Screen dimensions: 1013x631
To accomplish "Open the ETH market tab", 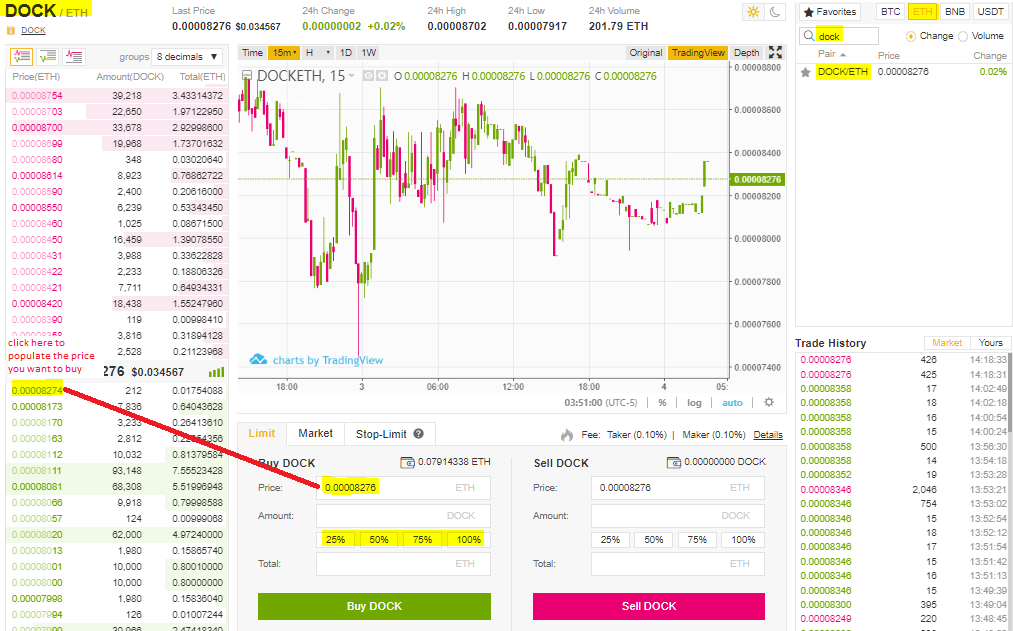I will point(923,12).
